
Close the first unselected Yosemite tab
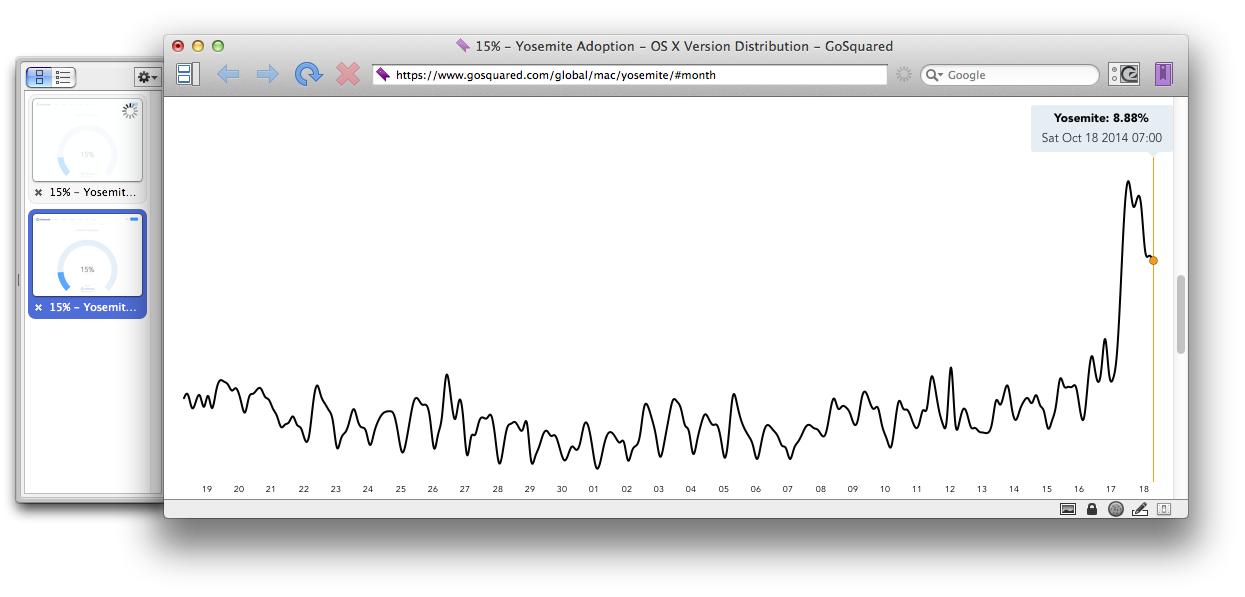coord(38,192)
